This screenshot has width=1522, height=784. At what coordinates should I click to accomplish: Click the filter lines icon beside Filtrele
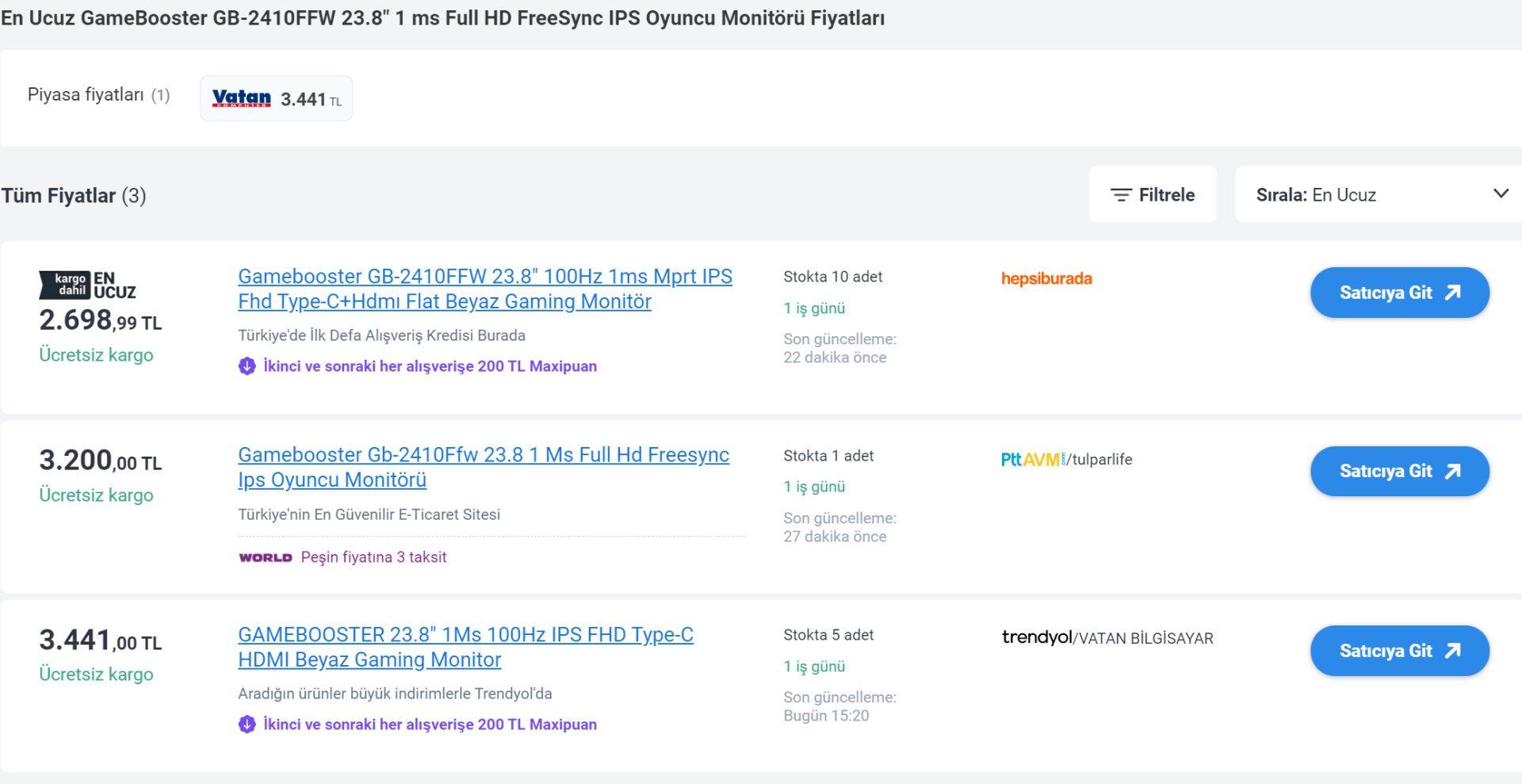(x=1120, y=195)
